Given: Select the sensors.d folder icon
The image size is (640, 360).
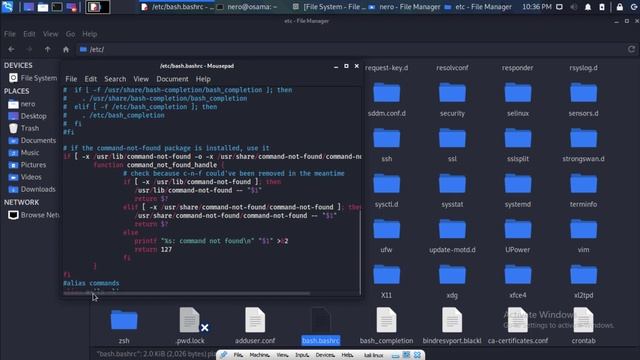Looking at the screenshot, I should (x=584, y=93).
